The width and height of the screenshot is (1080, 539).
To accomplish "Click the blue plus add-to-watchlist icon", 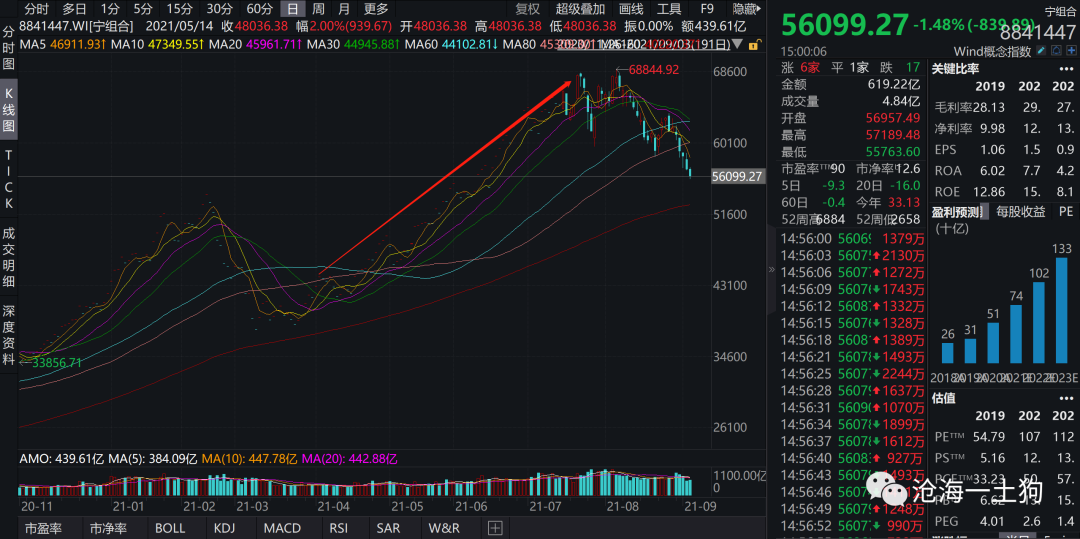I will point(1070,51).
